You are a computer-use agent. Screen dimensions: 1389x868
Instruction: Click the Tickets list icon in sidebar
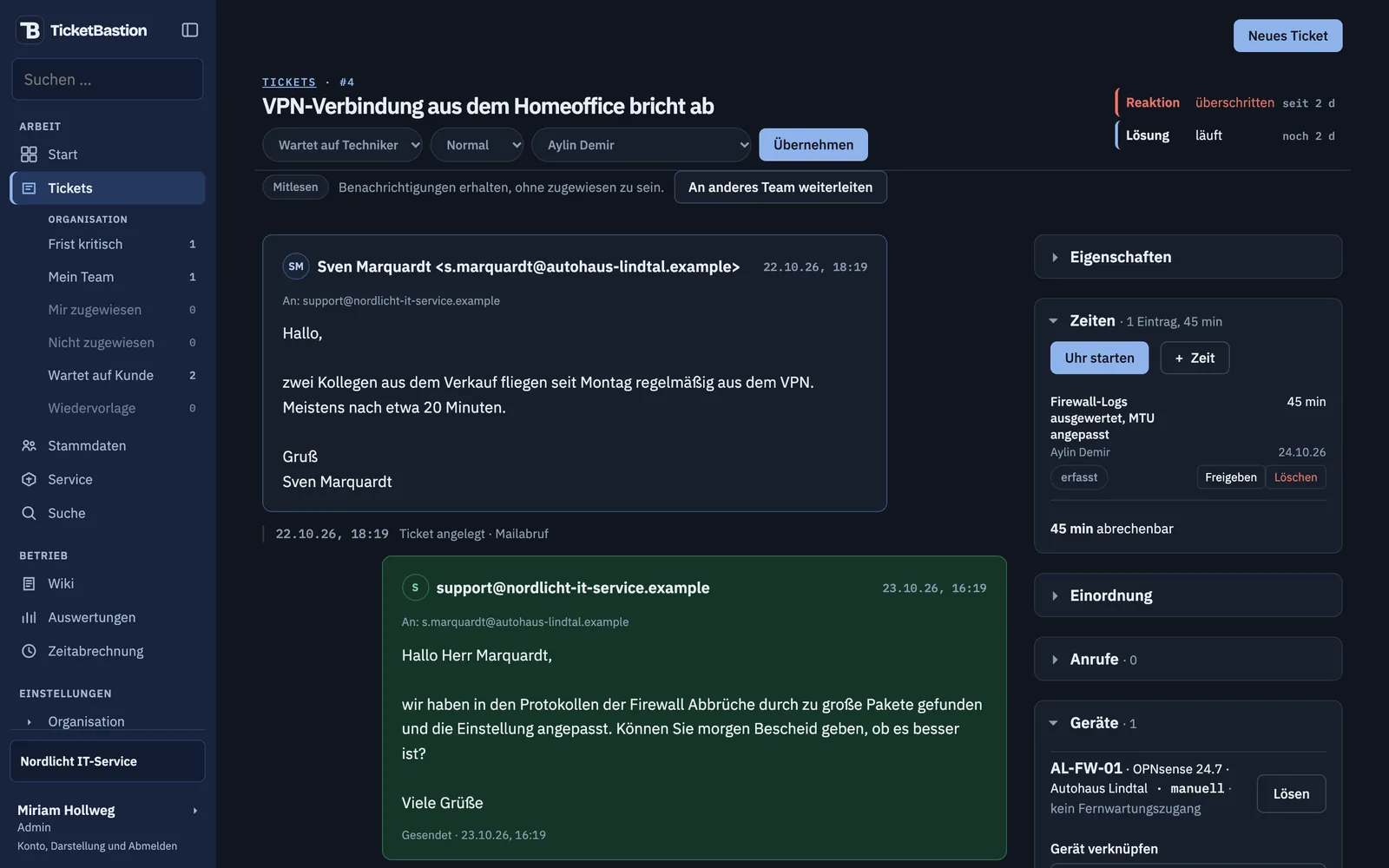(x=29, y=188)
